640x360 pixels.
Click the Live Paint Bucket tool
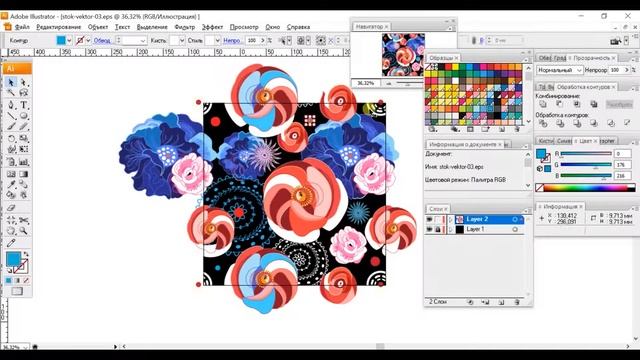tap(11, 195)
